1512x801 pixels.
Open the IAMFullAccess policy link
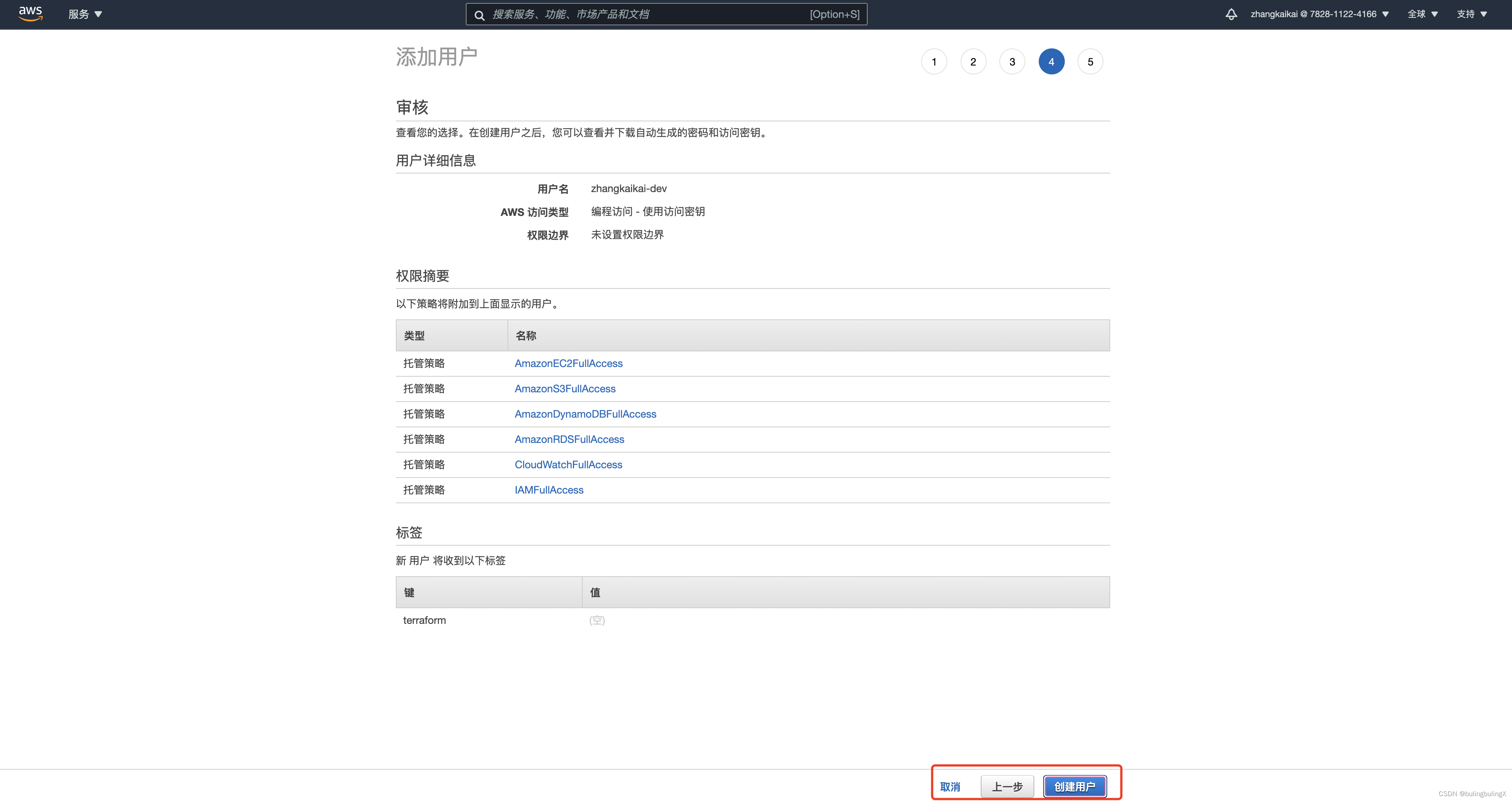click(x=548, y=490)
